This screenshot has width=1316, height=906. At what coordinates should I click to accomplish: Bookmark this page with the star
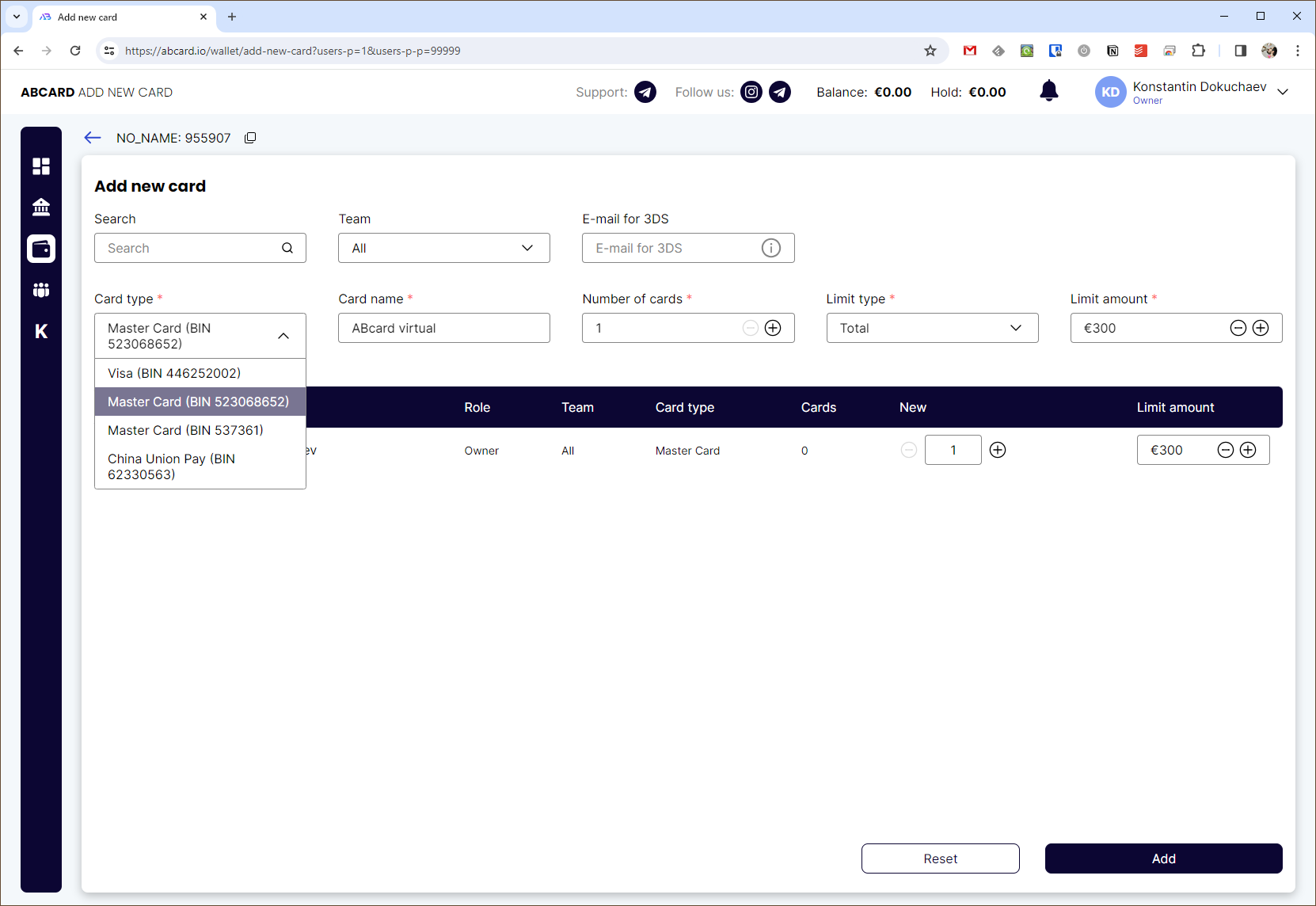point(930,51)
